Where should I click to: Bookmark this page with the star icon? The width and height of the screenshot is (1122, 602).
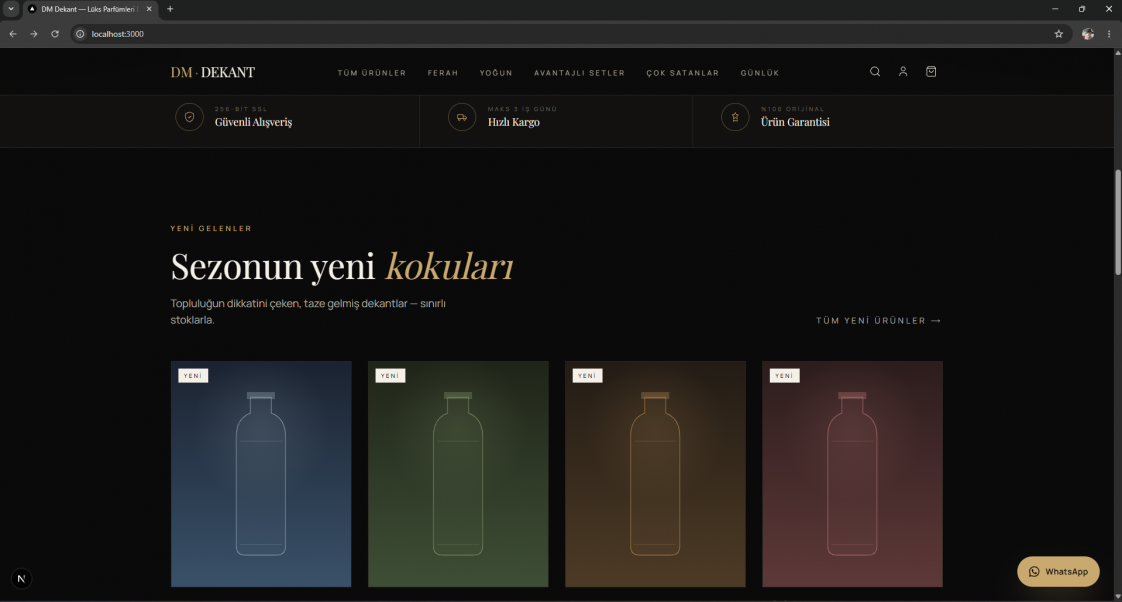tap(1059, 34)
